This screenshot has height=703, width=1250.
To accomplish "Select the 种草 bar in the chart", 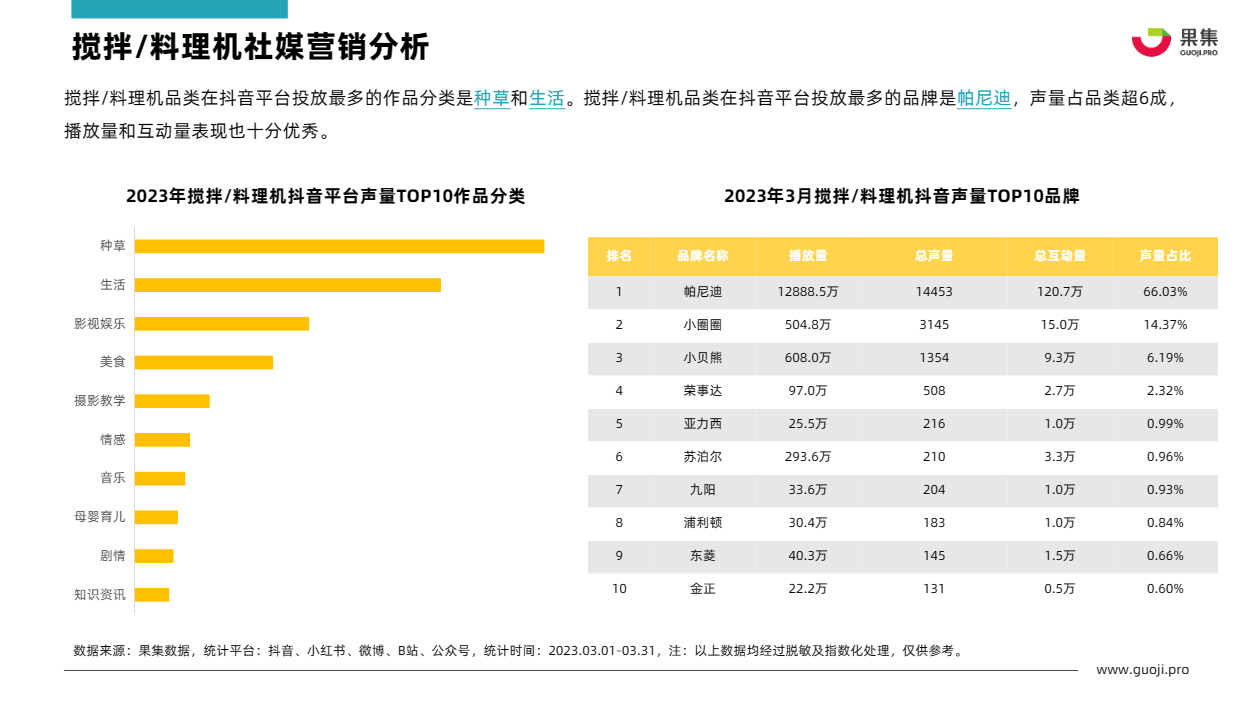I will 339,246.
